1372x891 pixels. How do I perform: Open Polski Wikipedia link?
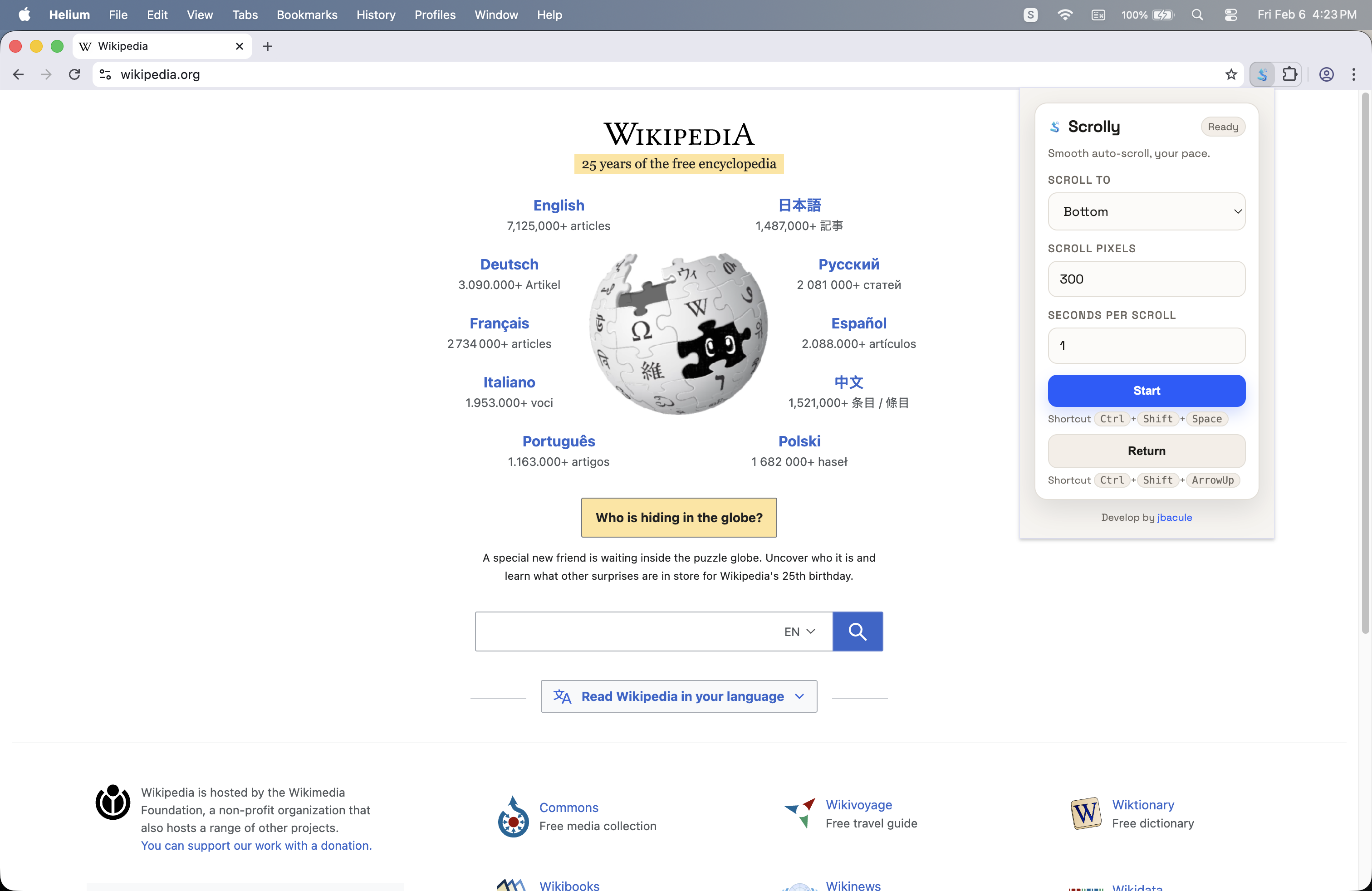(x=799, y=441)
